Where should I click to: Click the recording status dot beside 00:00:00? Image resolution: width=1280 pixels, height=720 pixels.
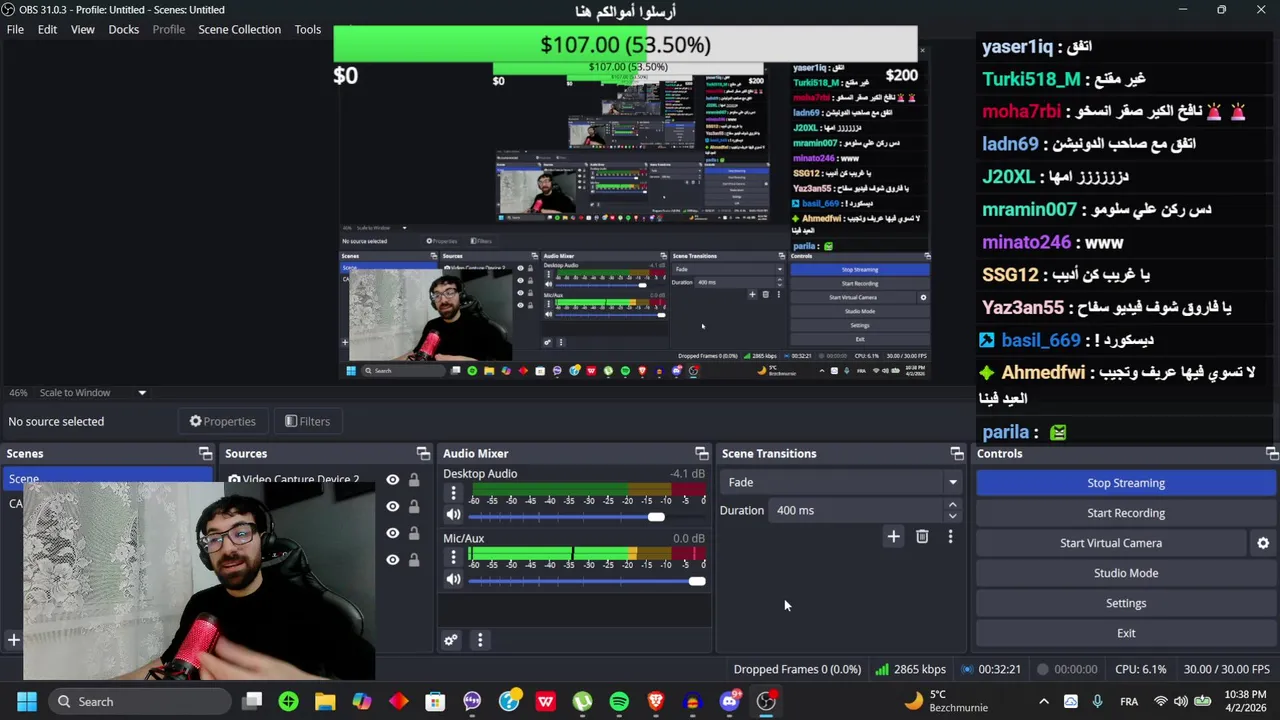tap(1043, 669)
